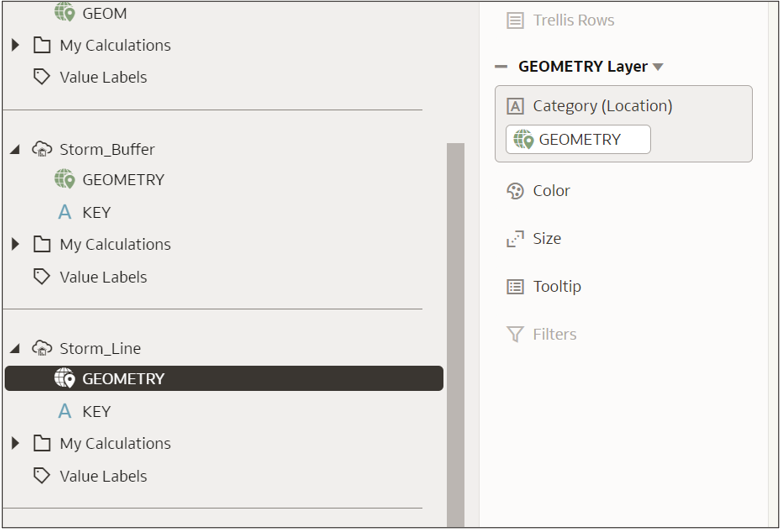Select the Storm_Buffer dataset name
Screen dimensions: 780x529
click(107, 149)
